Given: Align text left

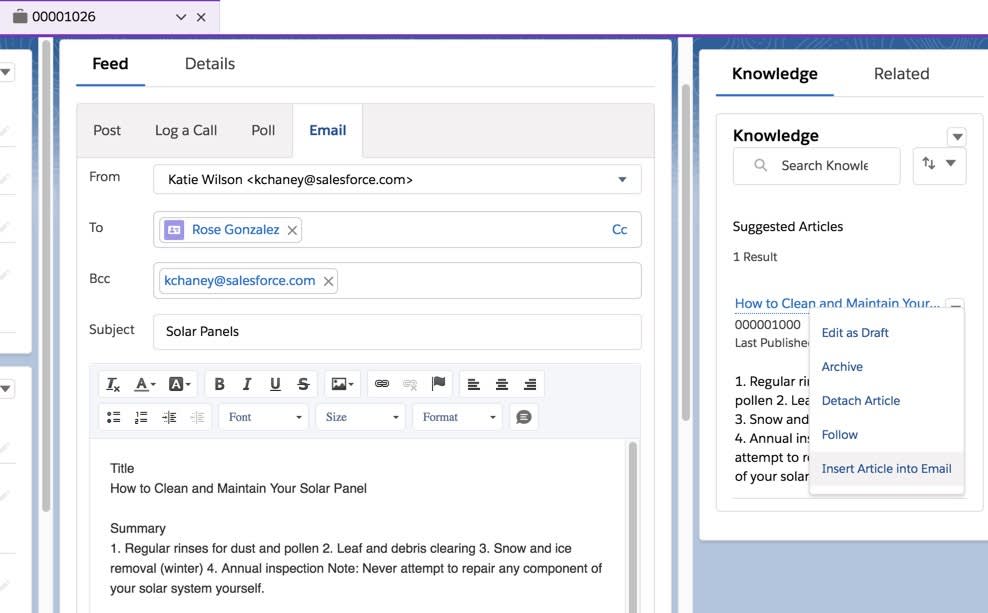Looking at the screenshot, I should coord(473,384).
